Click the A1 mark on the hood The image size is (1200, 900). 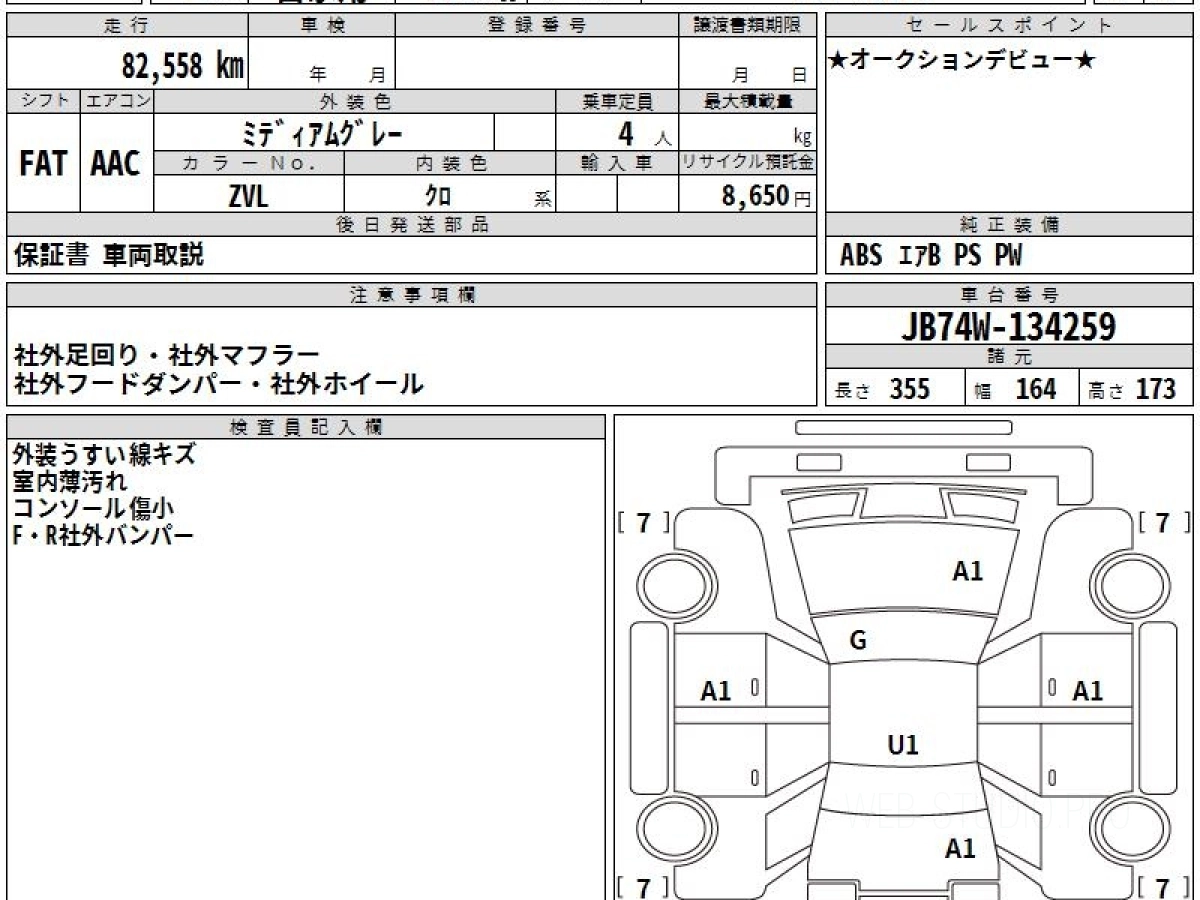coord(967,572)
